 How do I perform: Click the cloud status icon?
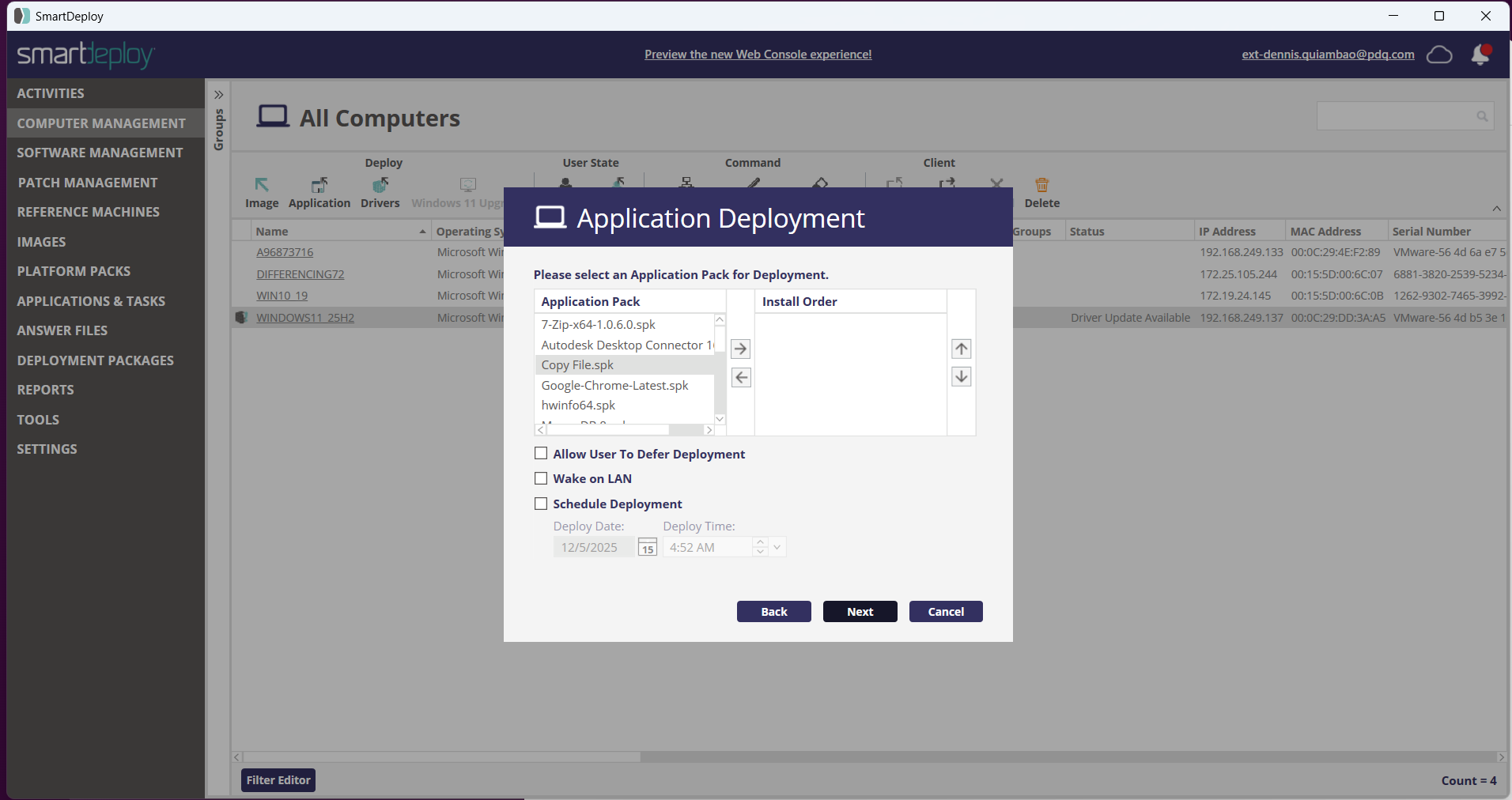pyautogui.click(x=1438, y=55)
